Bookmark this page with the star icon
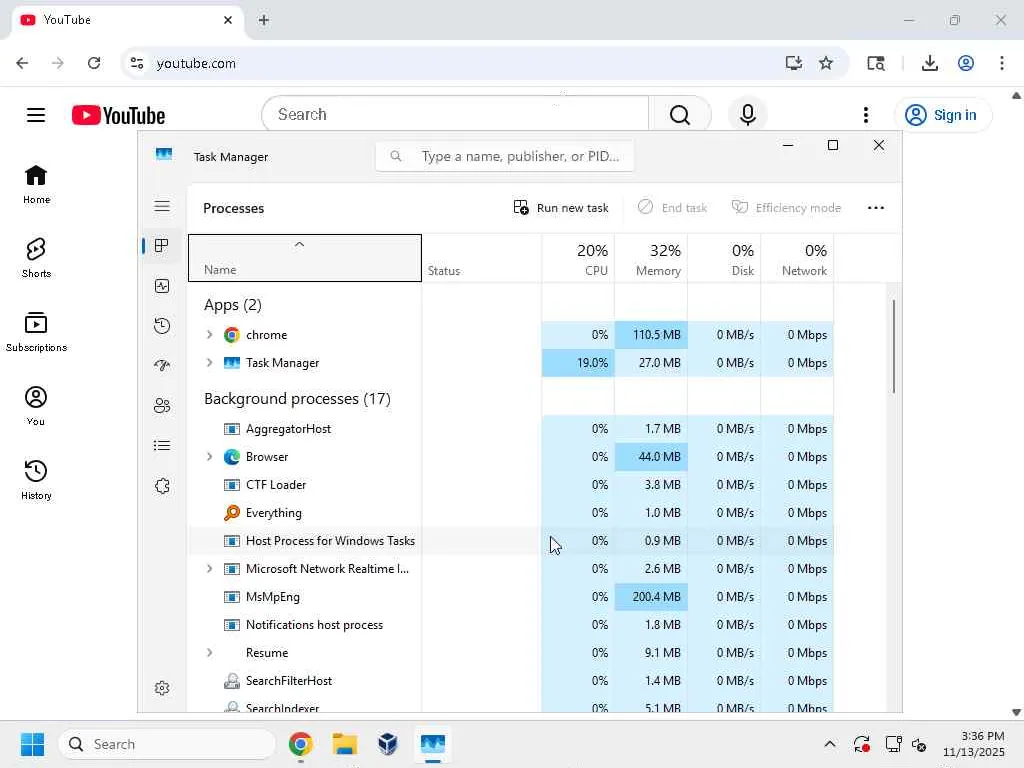Screen dimensions: 1024x768 click(826, 63)
